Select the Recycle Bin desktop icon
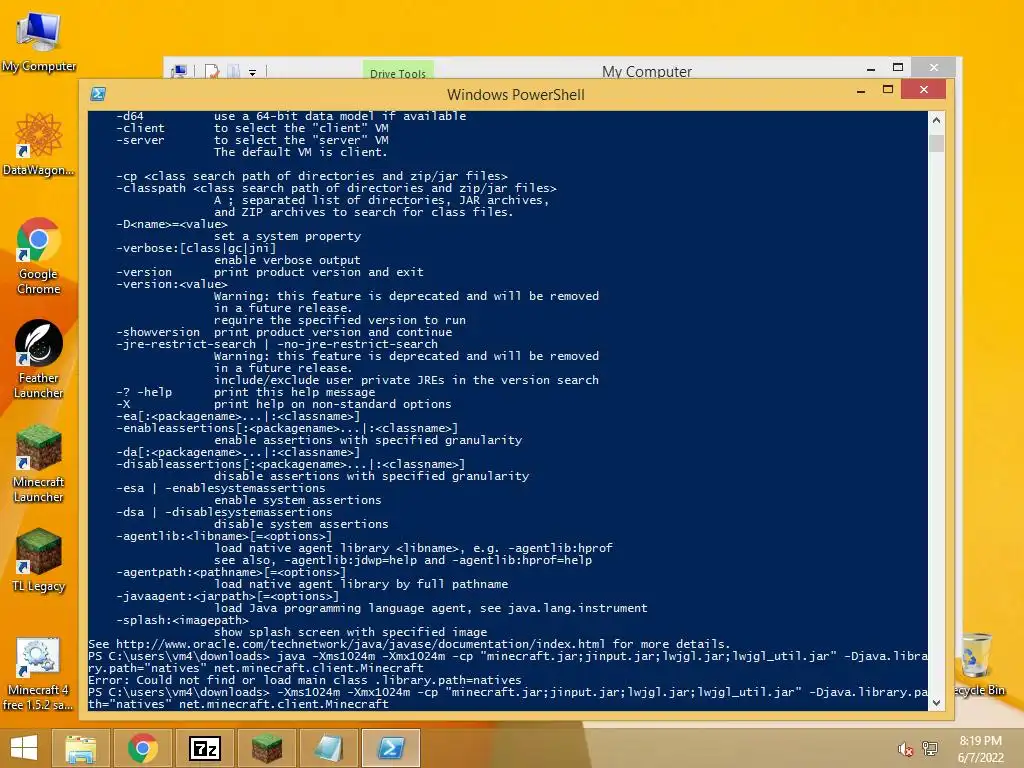This screenshot has width=1024, height=768. pos(978,663)
